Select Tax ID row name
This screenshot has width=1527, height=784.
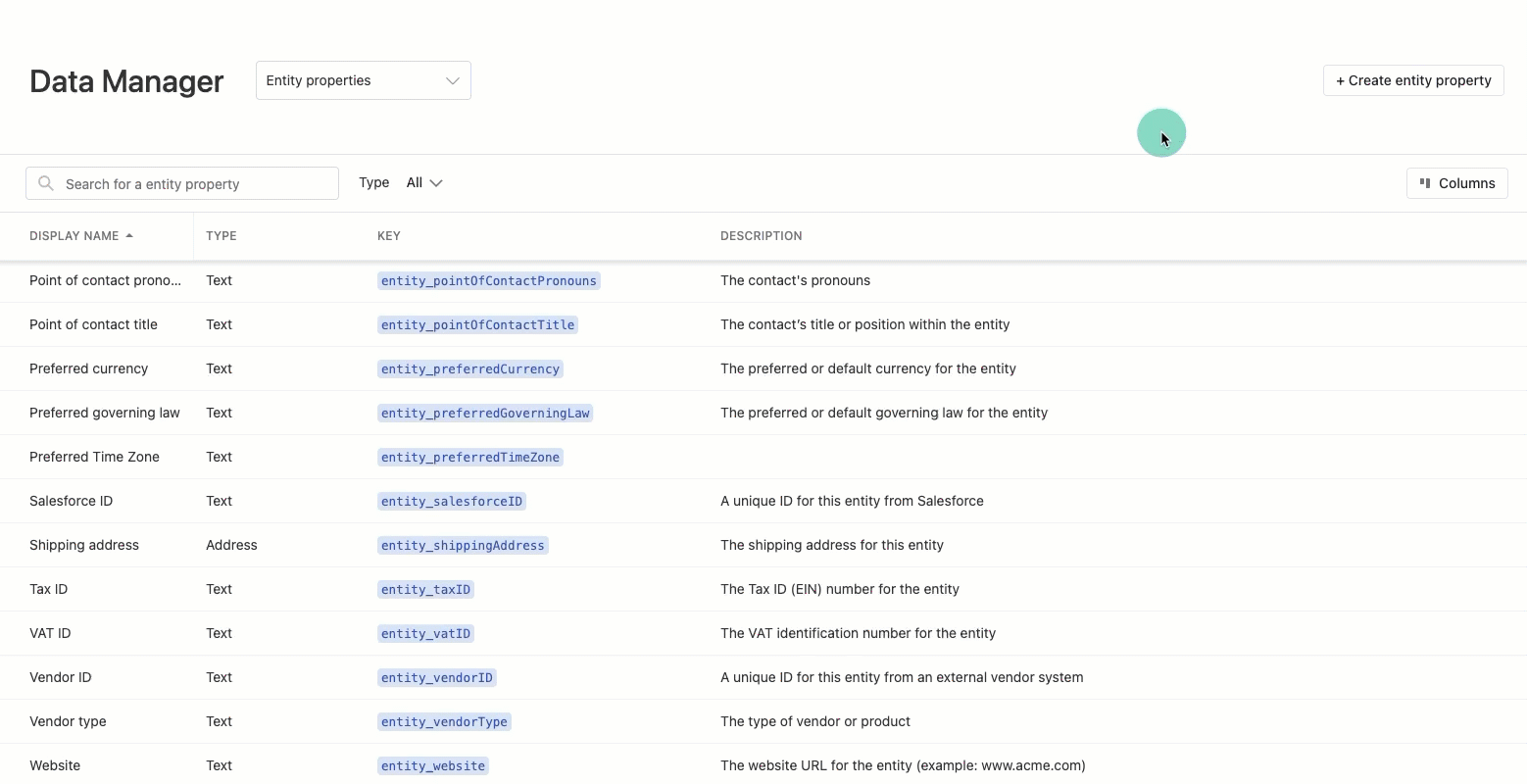48,589
